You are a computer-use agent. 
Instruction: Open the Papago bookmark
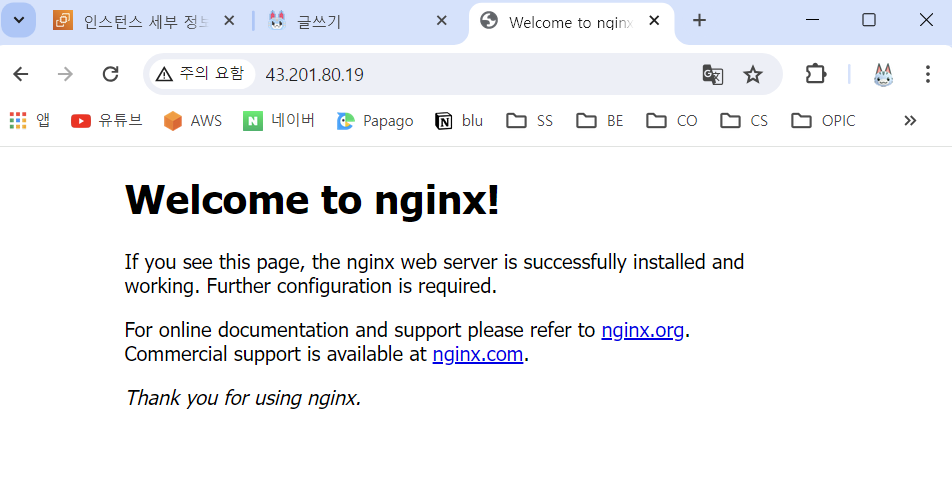click(x=375, y=120)
